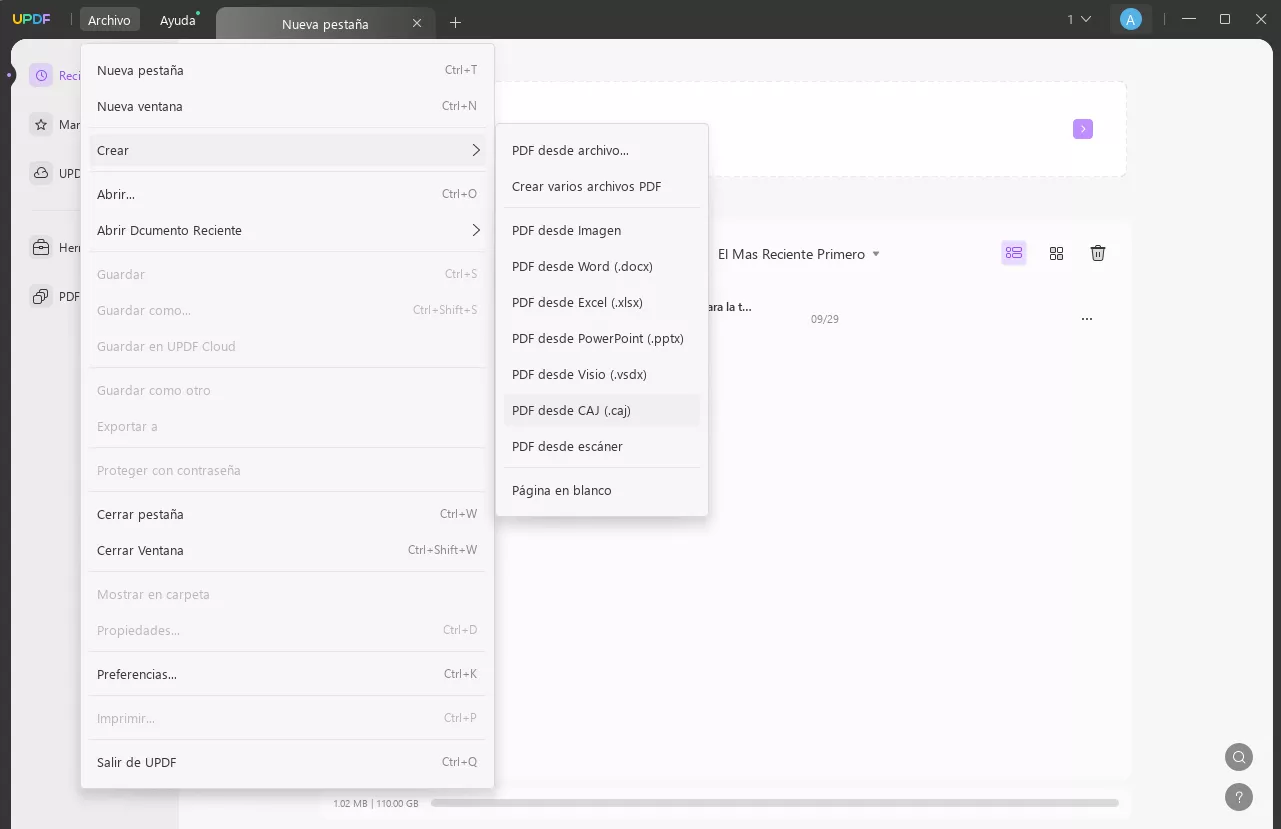Choose Nueva pestaña menu entry
This screenshot has width=1281, height=829.
pos(288,70)
